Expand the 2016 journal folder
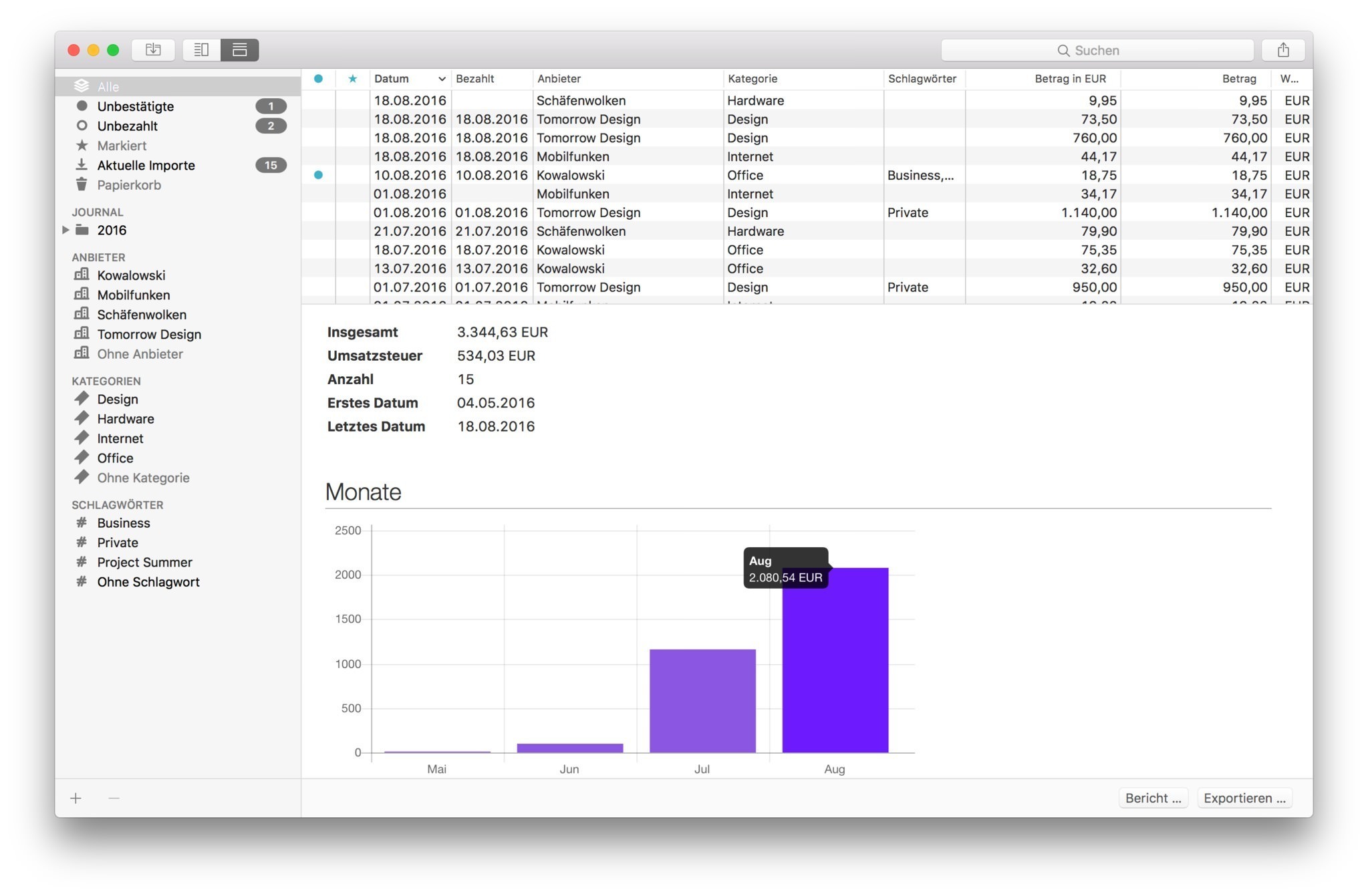Viewport: 1368px width, 896px height. click(x=65, y=230)
